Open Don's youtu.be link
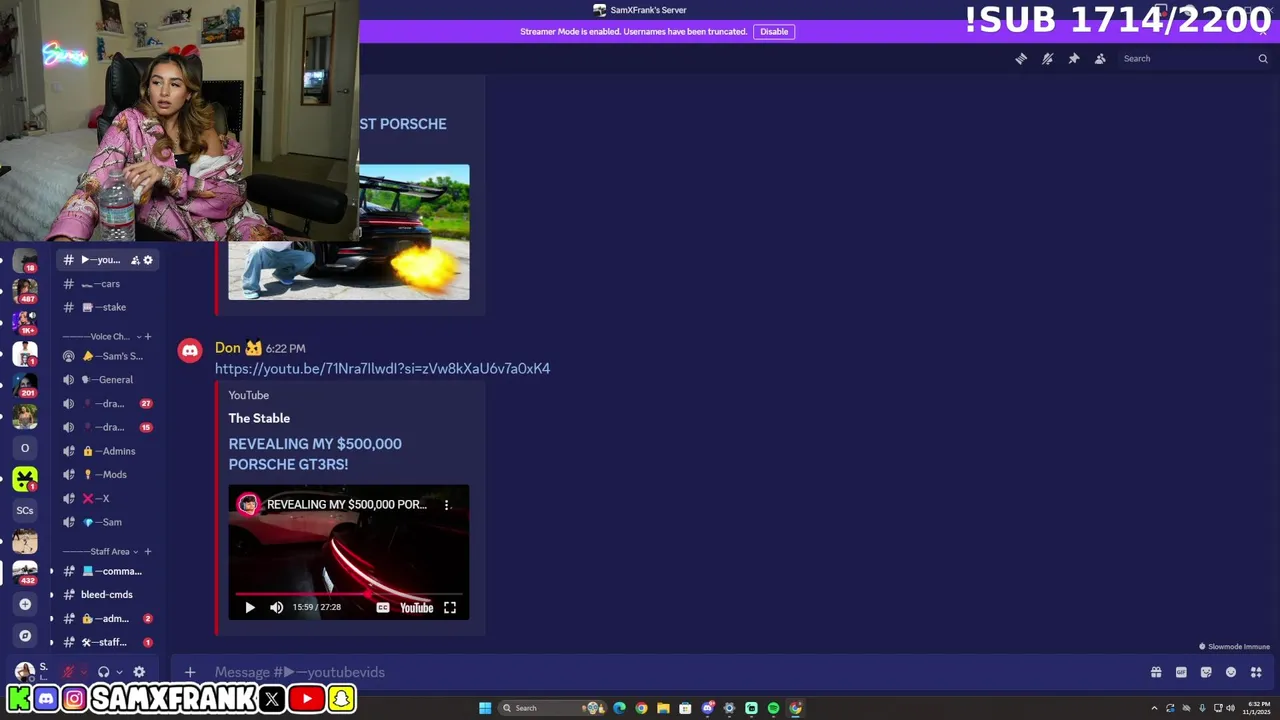The width and height of the screenshot is (1280, 720). (x=382, y=369)
